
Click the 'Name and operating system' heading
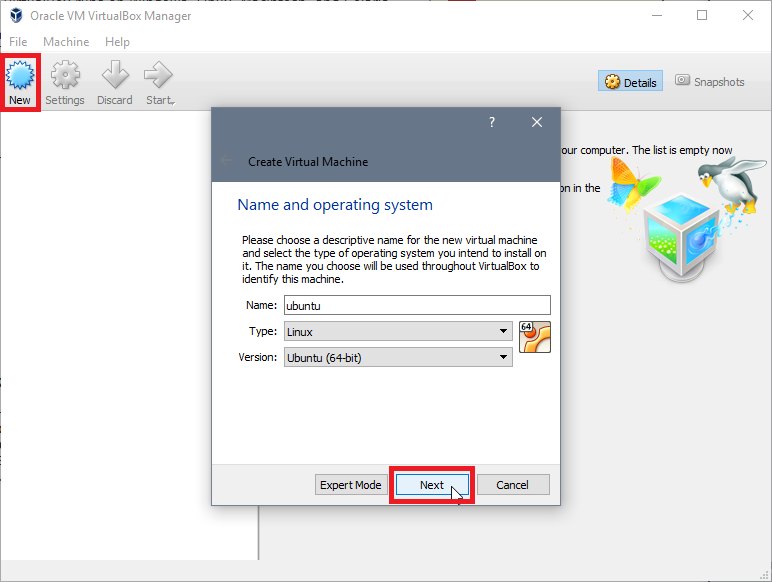tap(335, 204)
